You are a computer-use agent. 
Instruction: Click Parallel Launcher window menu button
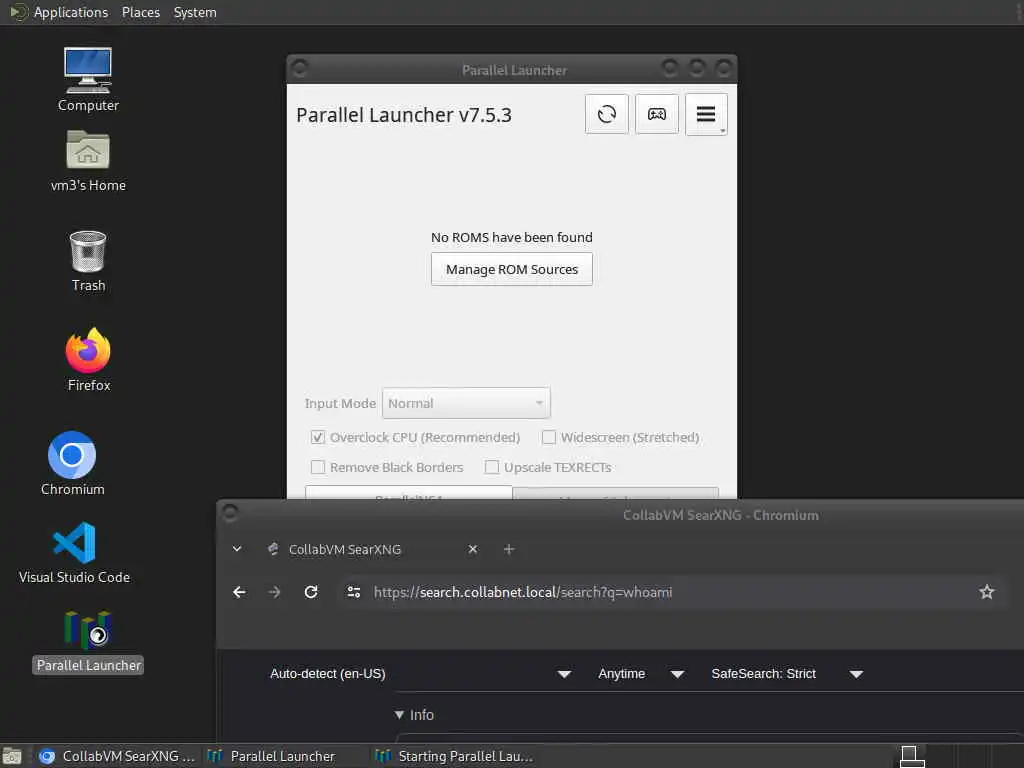300,67
